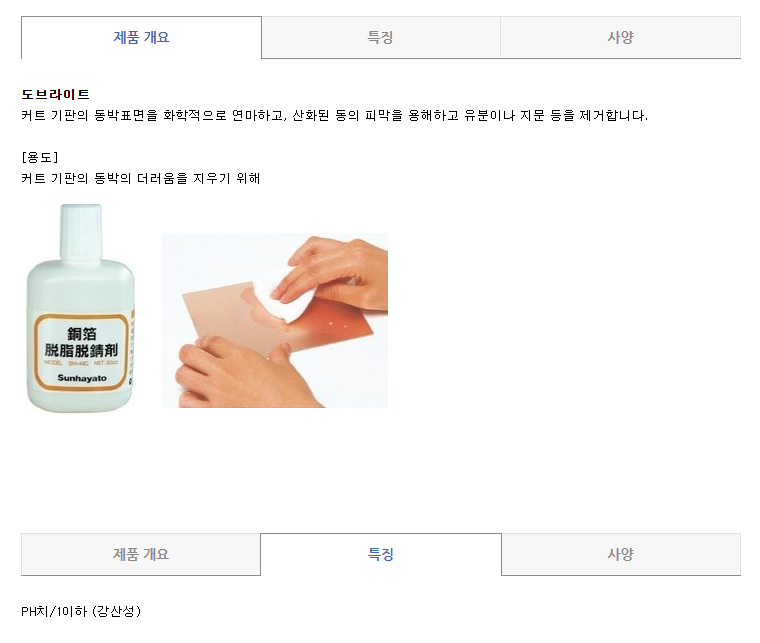Click the product description sentence about 동박표면
The image size is (760, 643).
point(334,115)
